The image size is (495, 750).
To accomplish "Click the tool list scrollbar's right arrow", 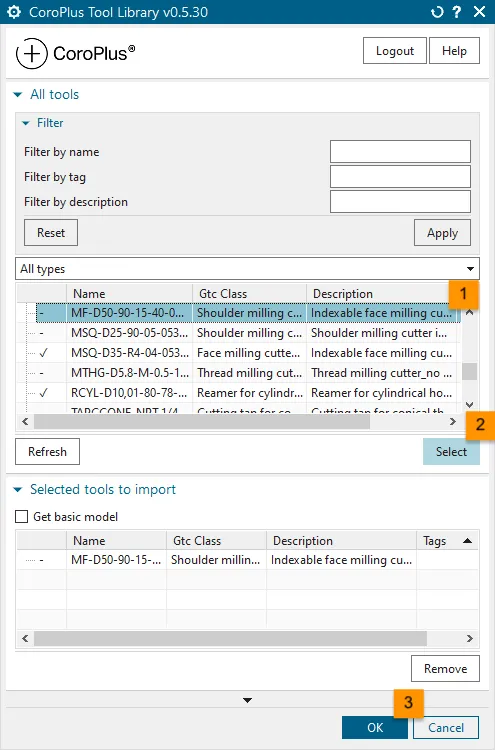I will [x=452, y=421].
